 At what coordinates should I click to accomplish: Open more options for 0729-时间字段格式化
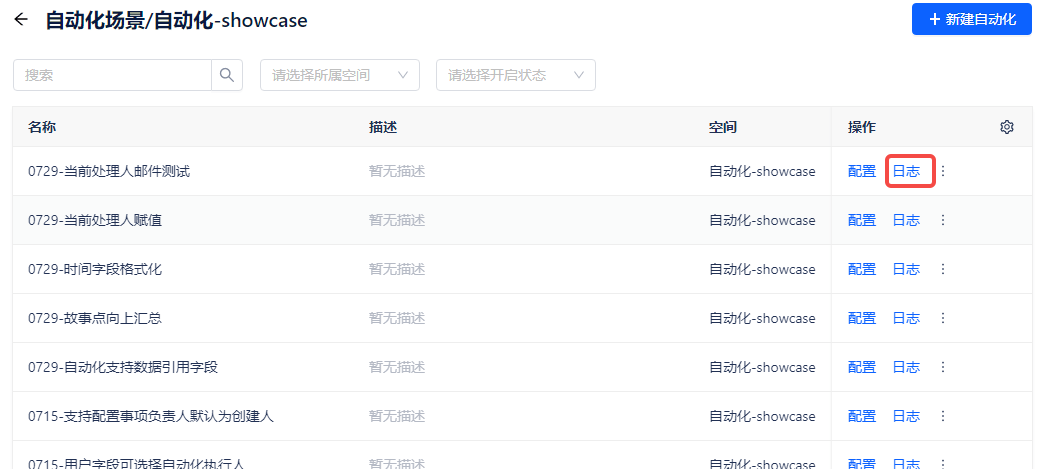[942, 269]
